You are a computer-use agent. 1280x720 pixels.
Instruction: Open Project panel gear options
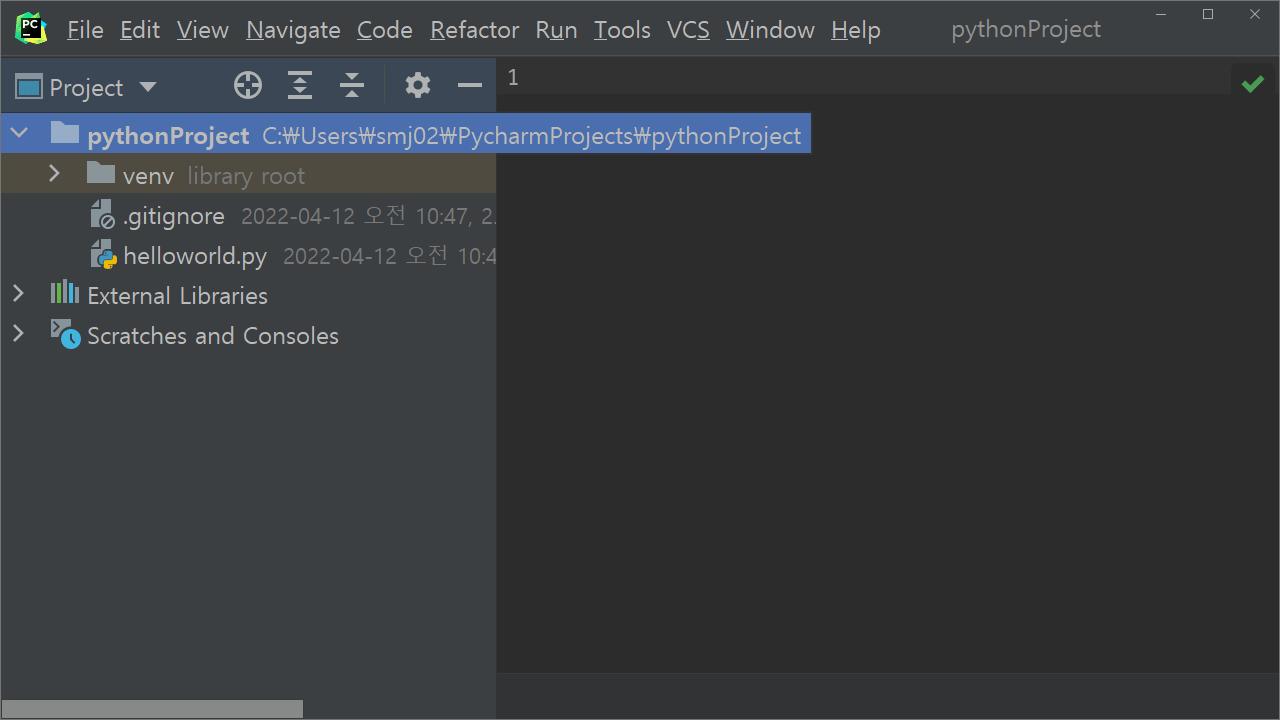(x=418, y=86)
